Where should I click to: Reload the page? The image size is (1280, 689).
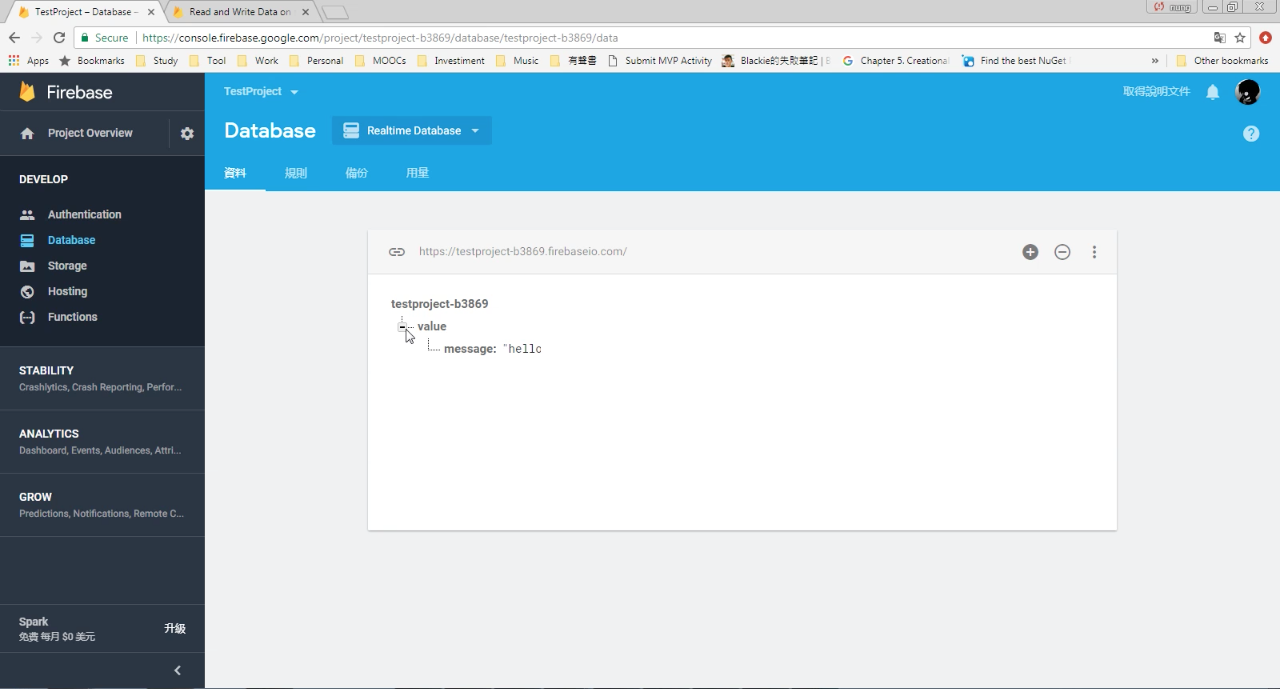coord(59,38)
